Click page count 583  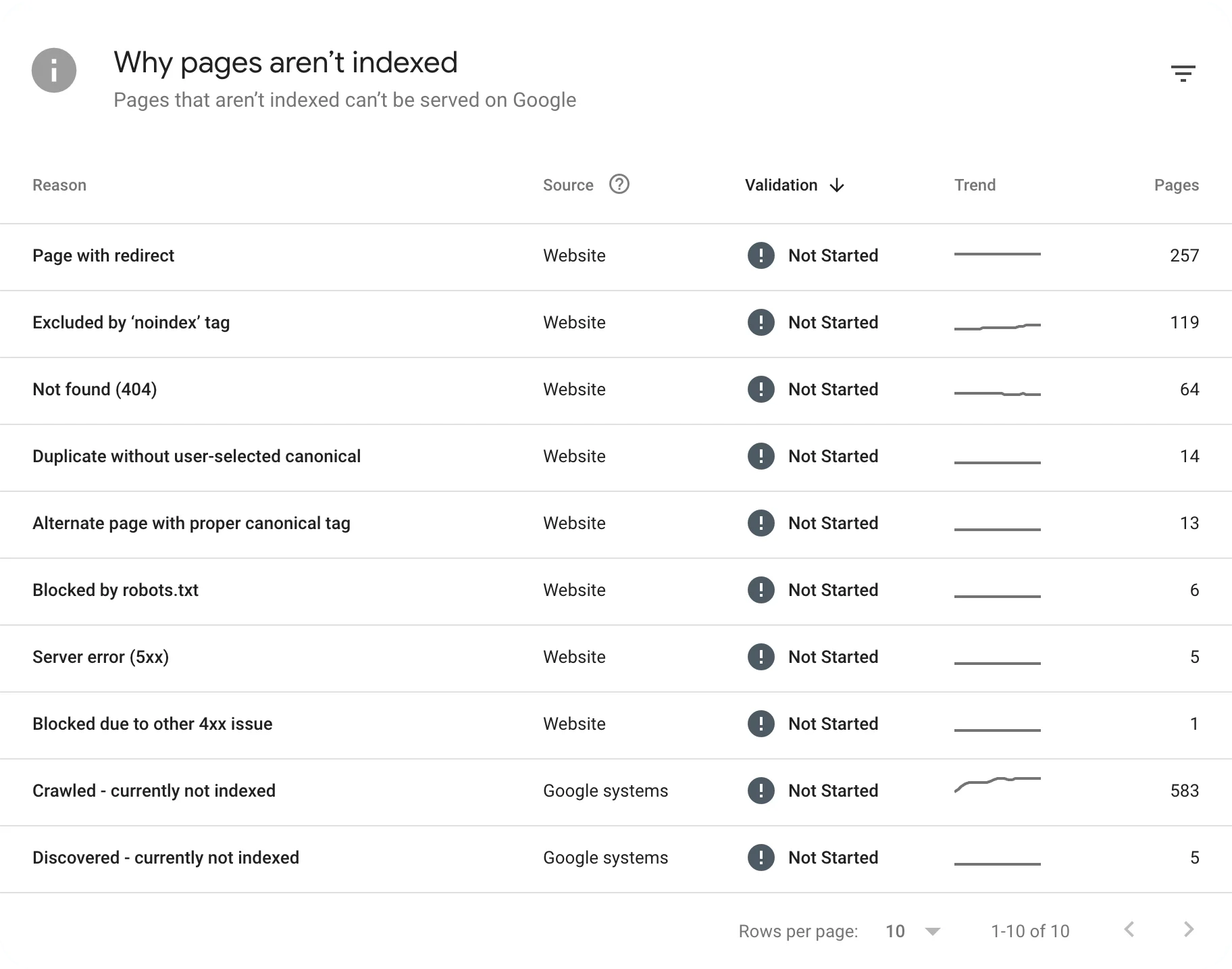pos(1185,791)
